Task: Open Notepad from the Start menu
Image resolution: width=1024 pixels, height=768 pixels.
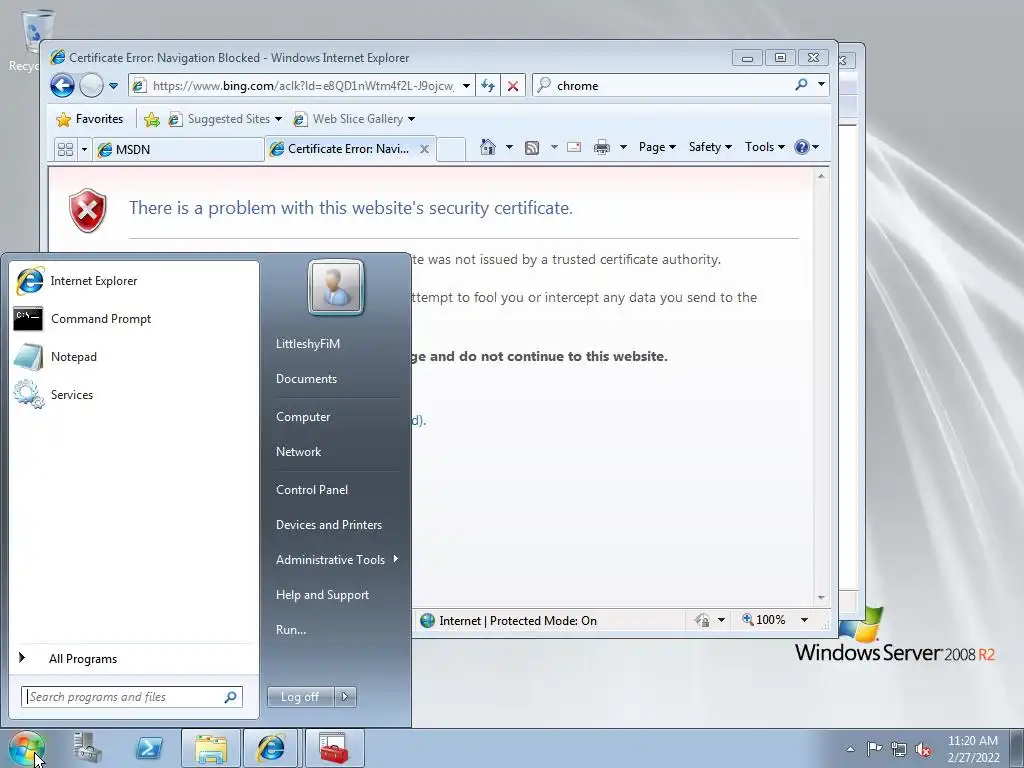Action: 134,357
